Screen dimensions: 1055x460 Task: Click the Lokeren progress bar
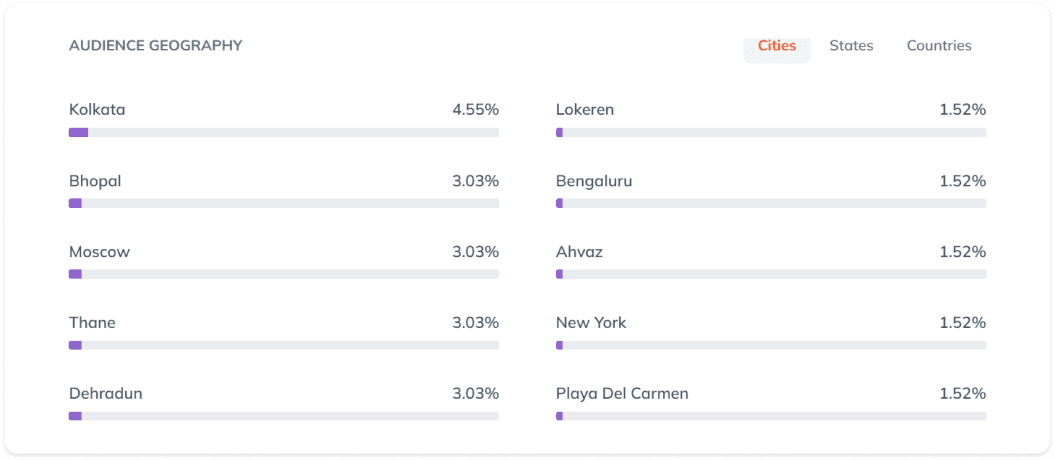[x=771, y=132]
